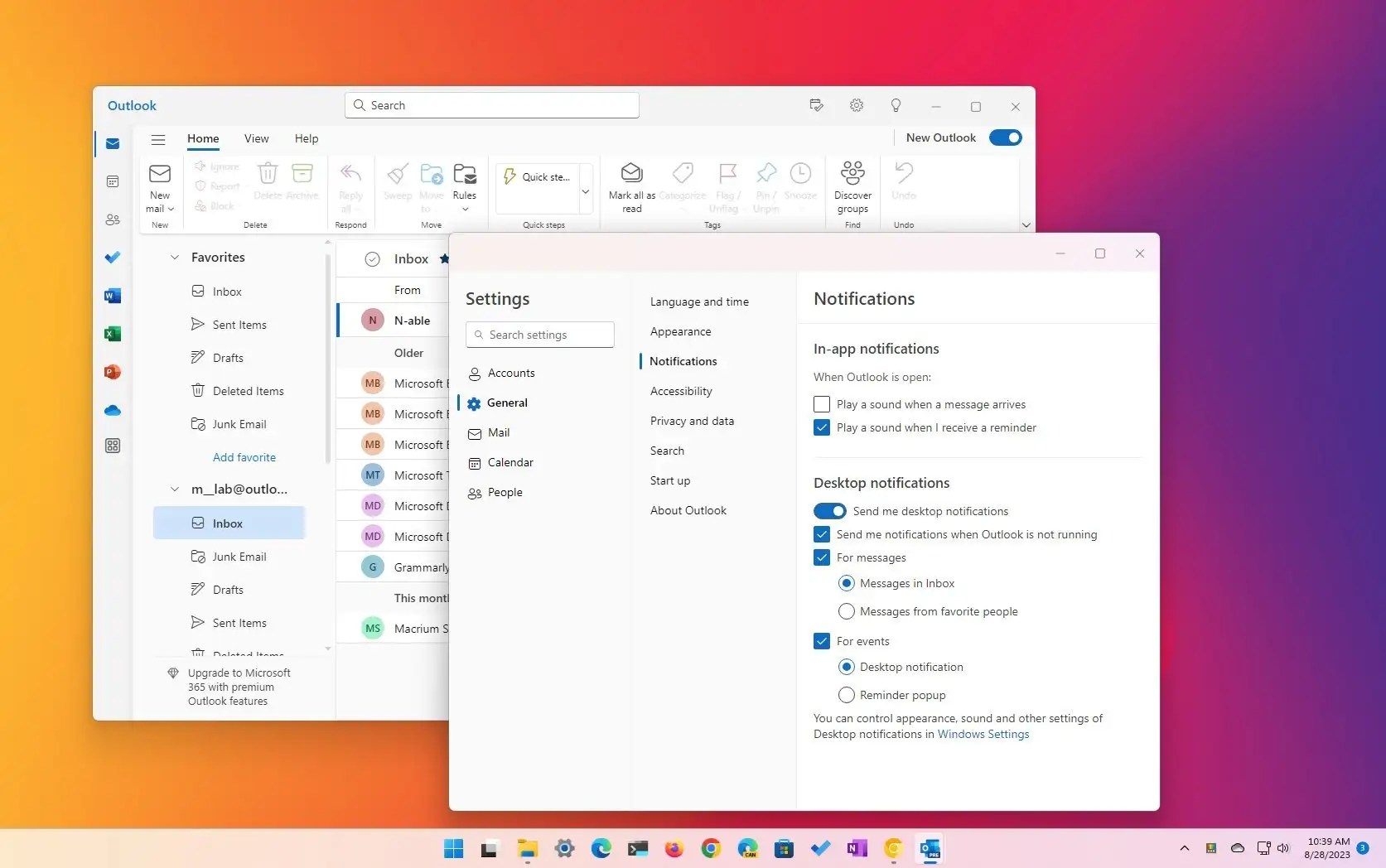Image resolution: width=1386 pixels, height=868 pixels.
Task: Switch to the View ribbon tab
Action: [x=256, y=138]
